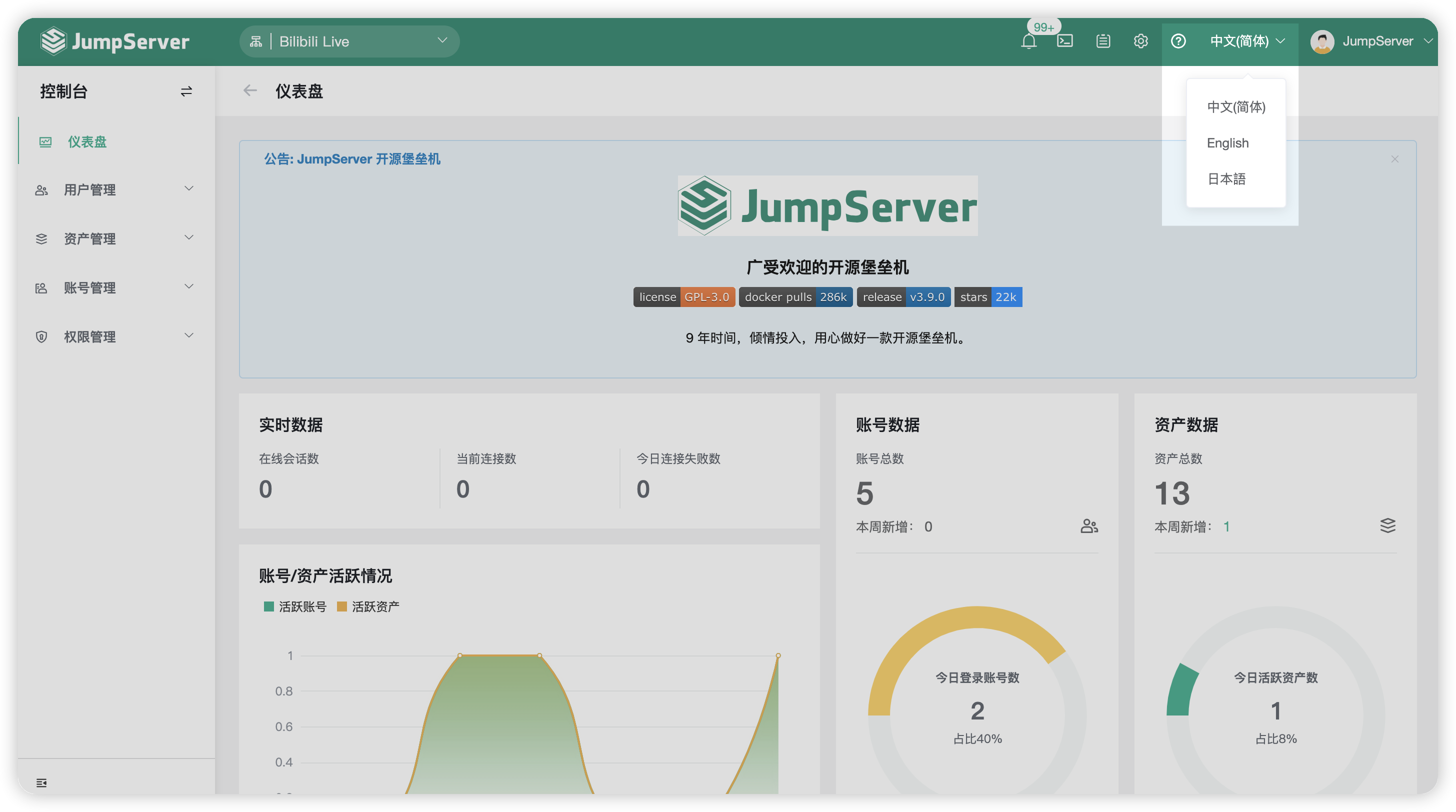Image resolution: width=1456 pixels, height=812 pixels.
Task: Open 资产管理 sidebar menu
Action: (x=116, y=238)
